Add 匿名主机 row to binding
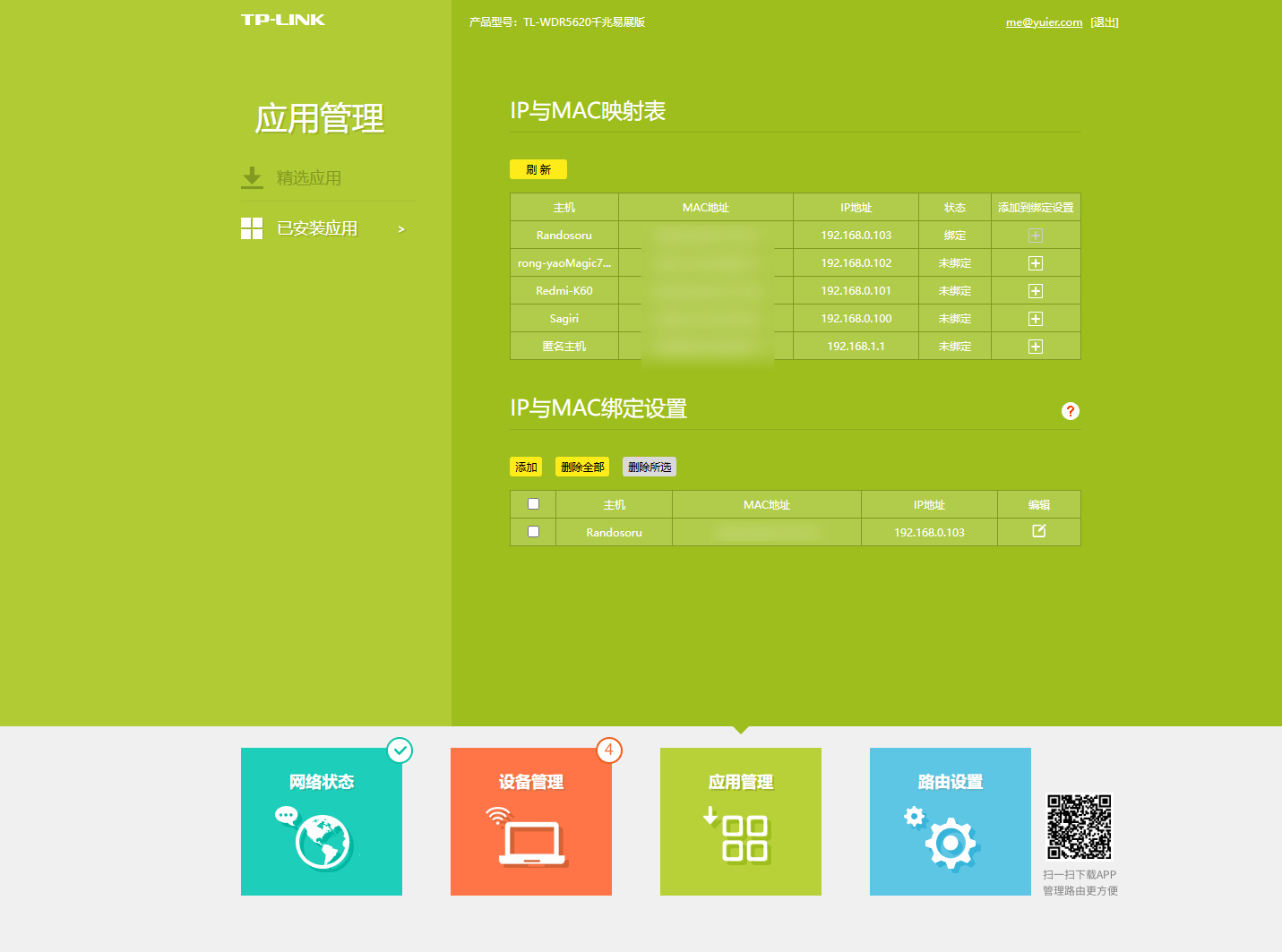 coord(1036,347)
